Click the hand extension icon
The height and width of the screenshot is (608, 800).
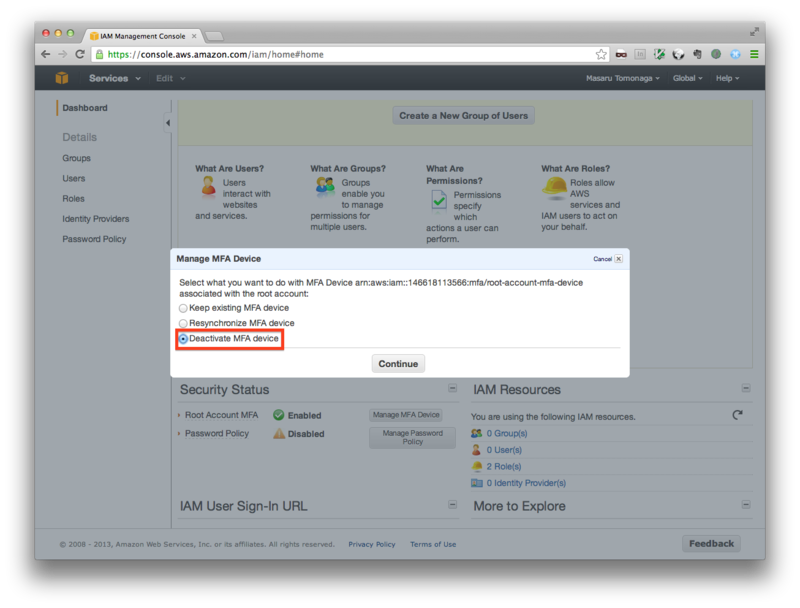pos(697,54)
